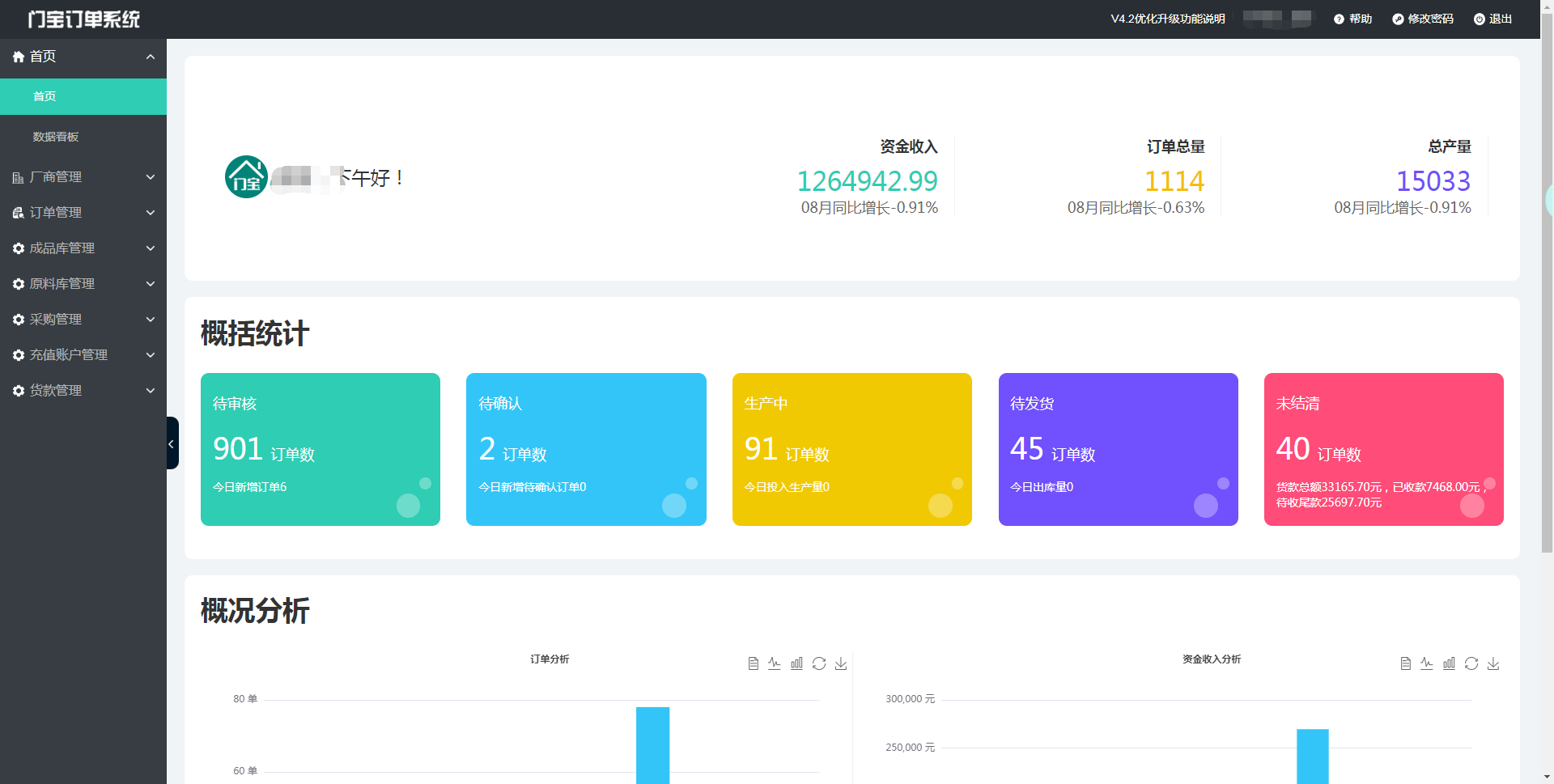Click the 修改密码 link
1554x784 pixels.
coord(1430,19)
